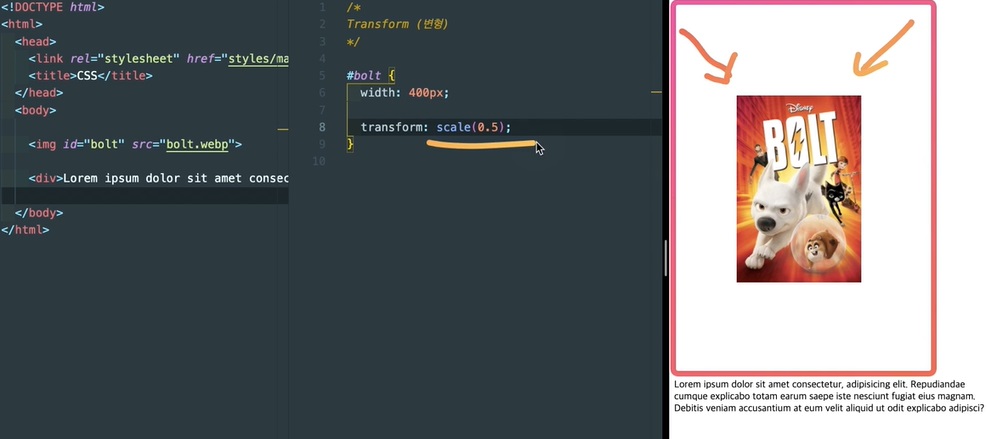The width and height of the screenshot is (990, 439).
Task: Click the <title>CSS</title> line
Action: (90, 76)
